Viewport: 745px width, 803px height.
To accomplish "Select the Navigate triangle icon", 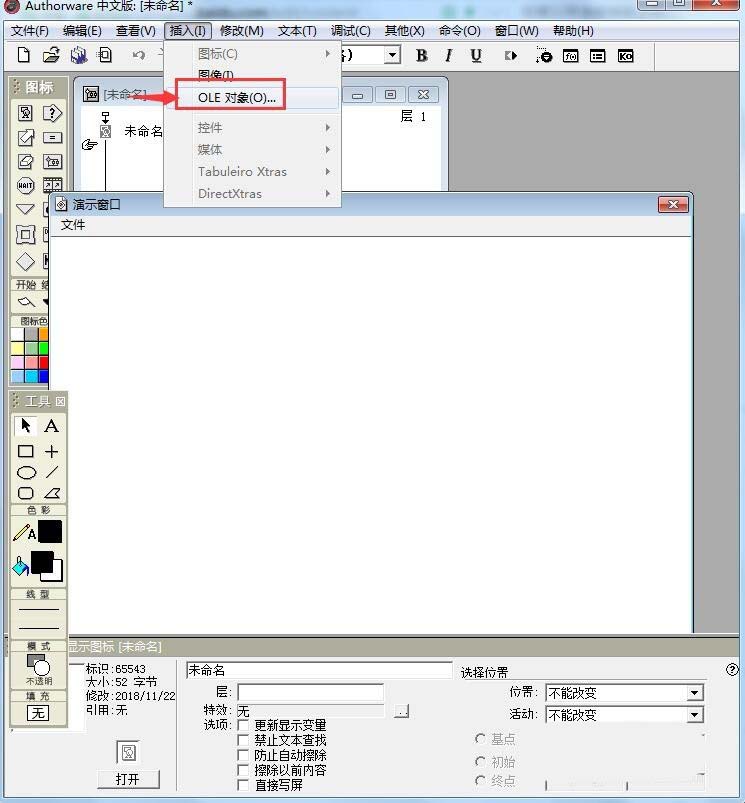I will 25,209.
